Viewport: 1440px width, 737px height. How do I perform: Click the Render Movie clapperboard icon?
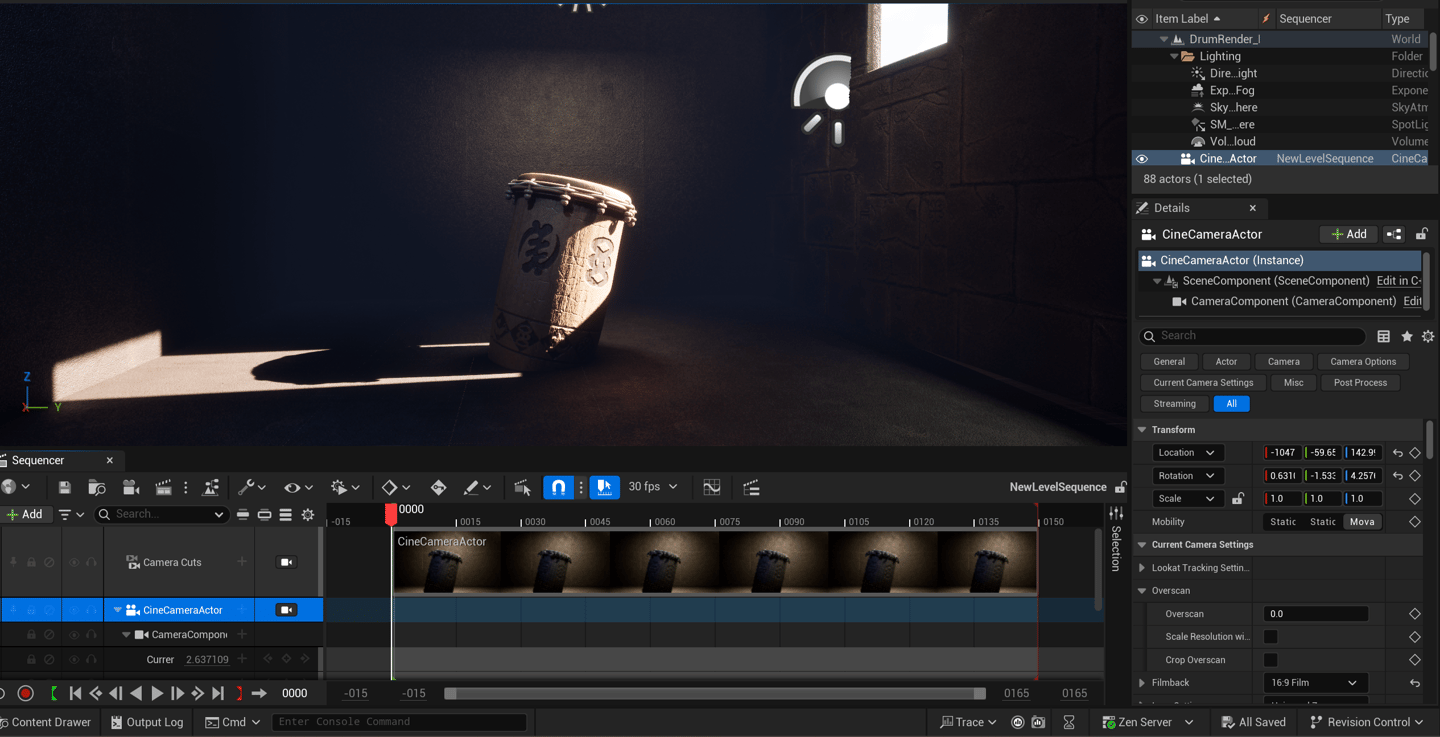coord(163,488)
